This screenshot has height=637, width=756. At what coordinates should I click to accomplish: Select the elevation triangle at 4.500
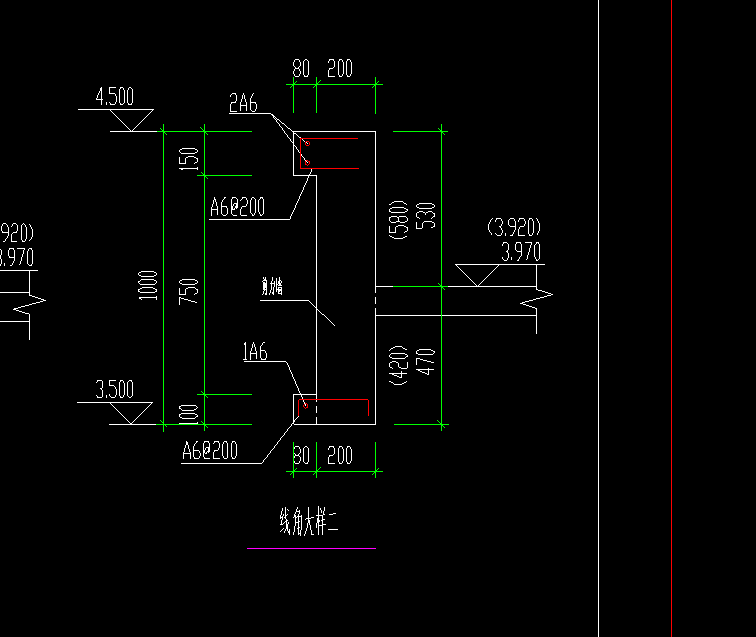(132, 120)
